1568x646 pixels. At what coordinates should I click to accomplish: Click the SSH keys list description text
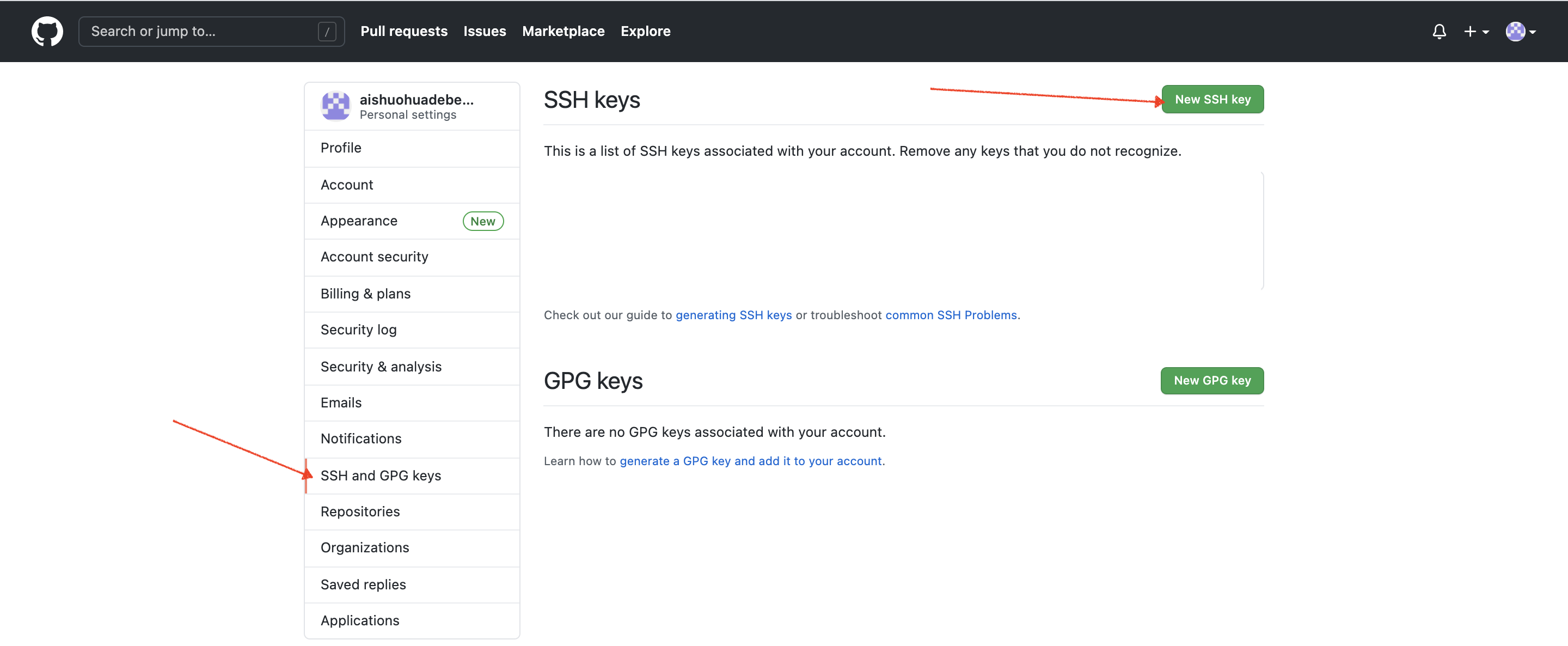862,151
